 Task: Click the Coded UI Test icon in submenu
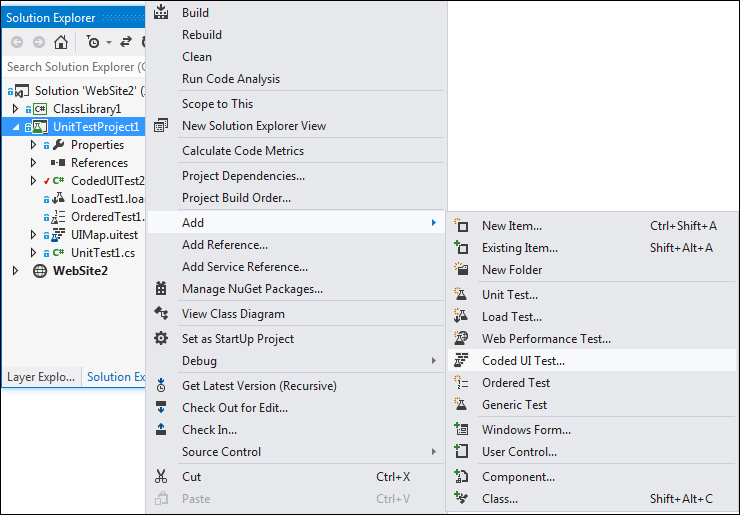tap(461, 361)
